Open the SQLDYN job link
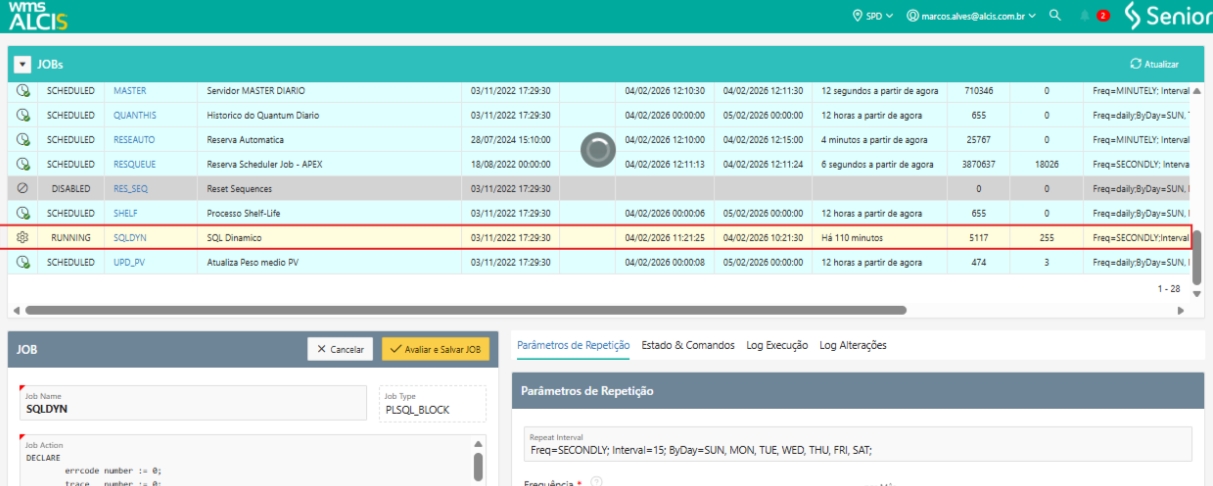Screen dimensions: 1213x486 click(x=130, y=238)
